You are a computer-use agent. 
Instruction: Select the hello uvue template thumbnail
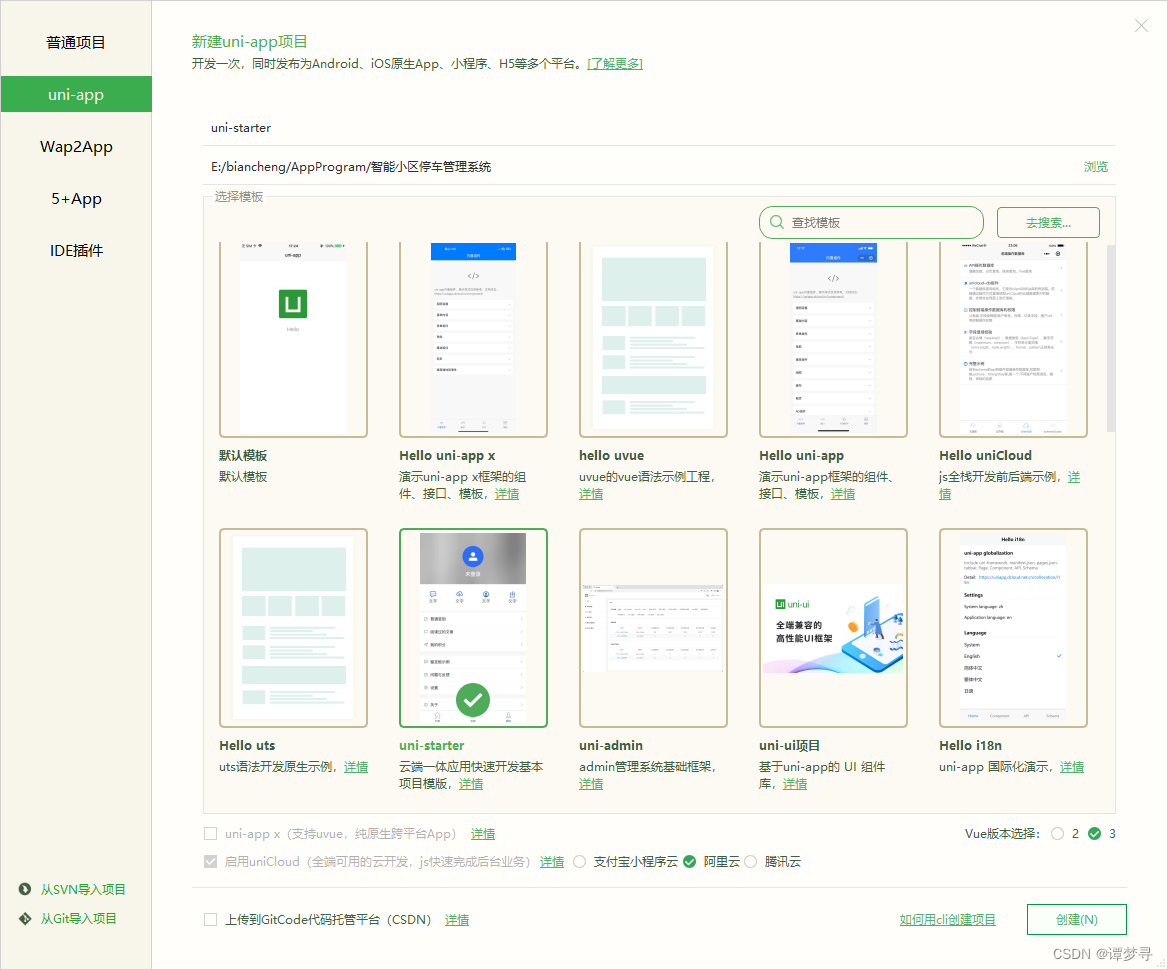click(653, 339)
